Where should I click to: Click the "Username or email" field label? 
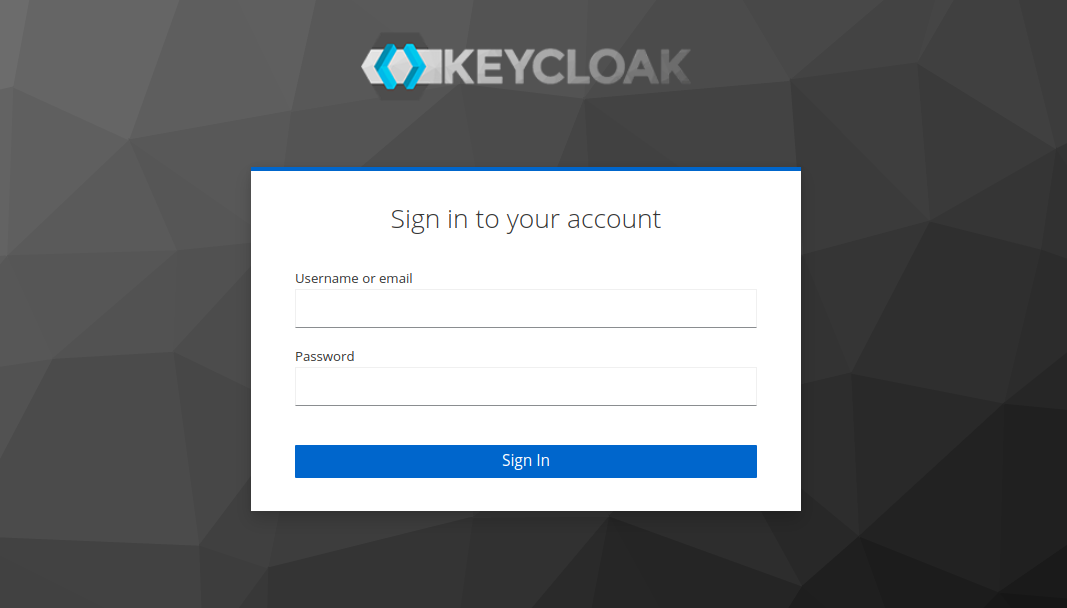point(353,279)
